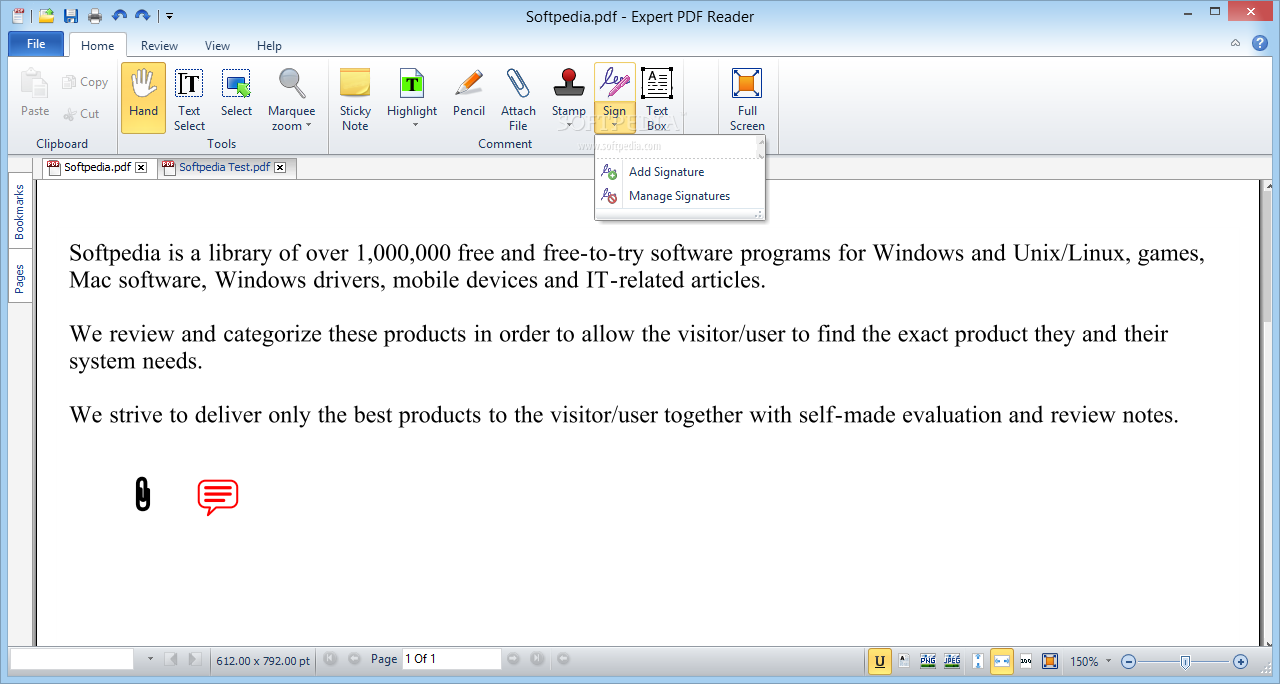
Task: Click the Cut button
Action: tap(81, 114)
